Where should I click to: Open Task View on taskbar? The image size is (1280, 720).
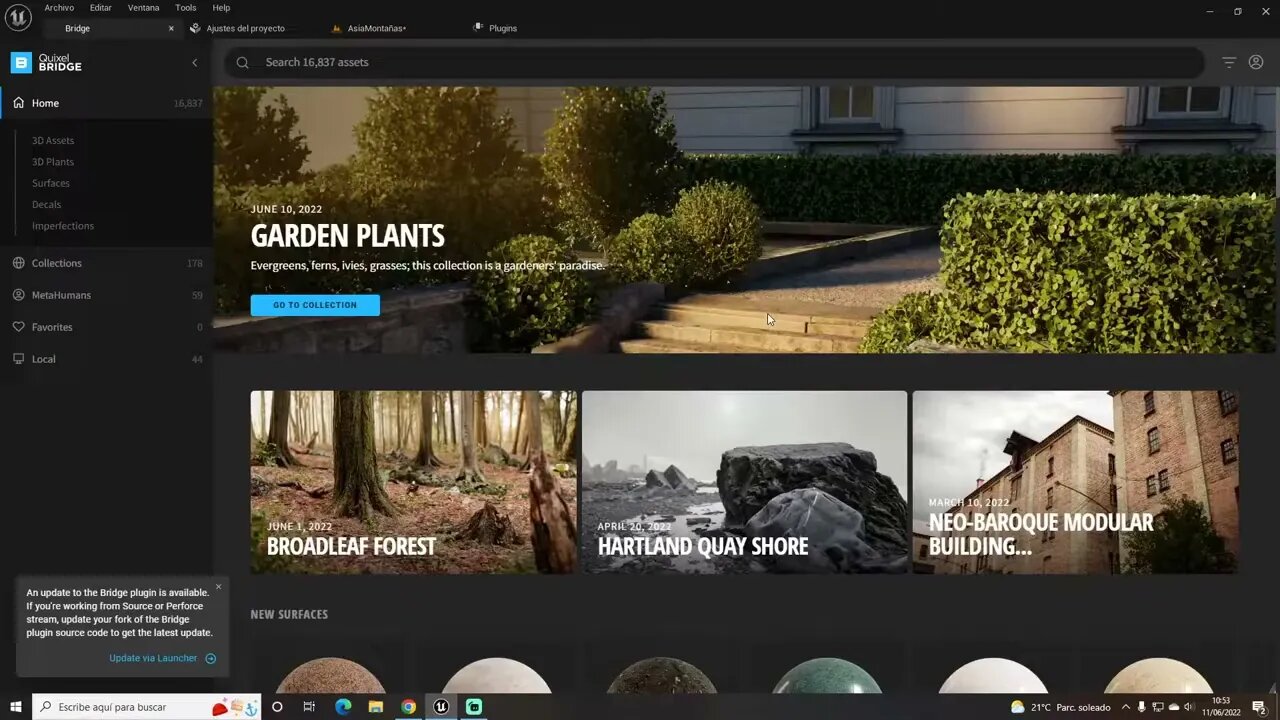tap(309, 707)
